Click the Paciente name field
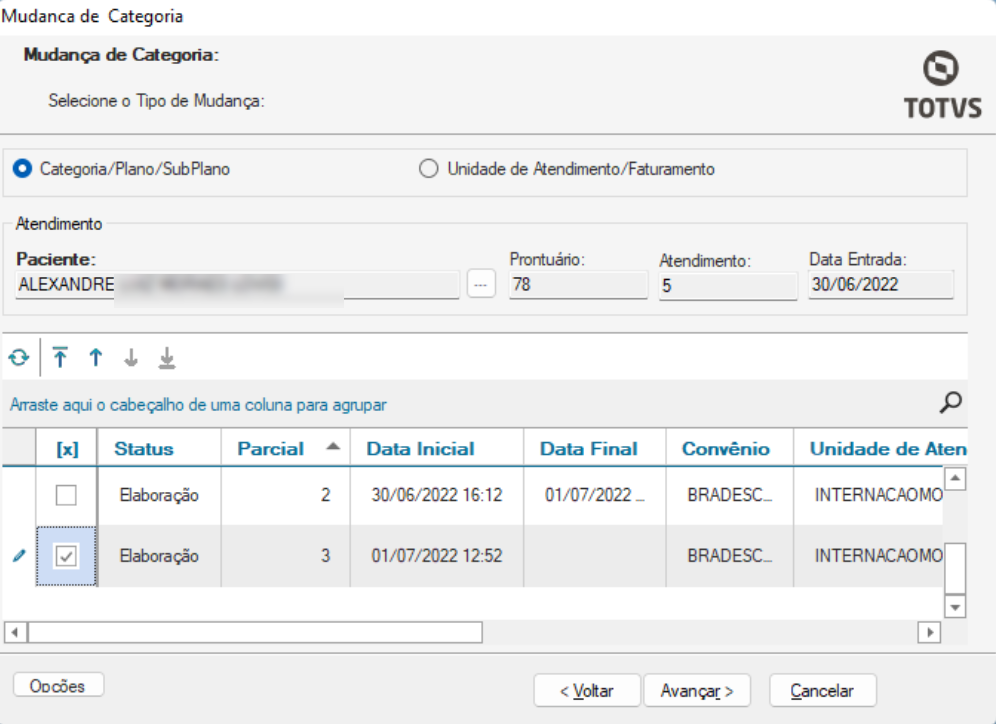996x724 pixels. point(237,285)
